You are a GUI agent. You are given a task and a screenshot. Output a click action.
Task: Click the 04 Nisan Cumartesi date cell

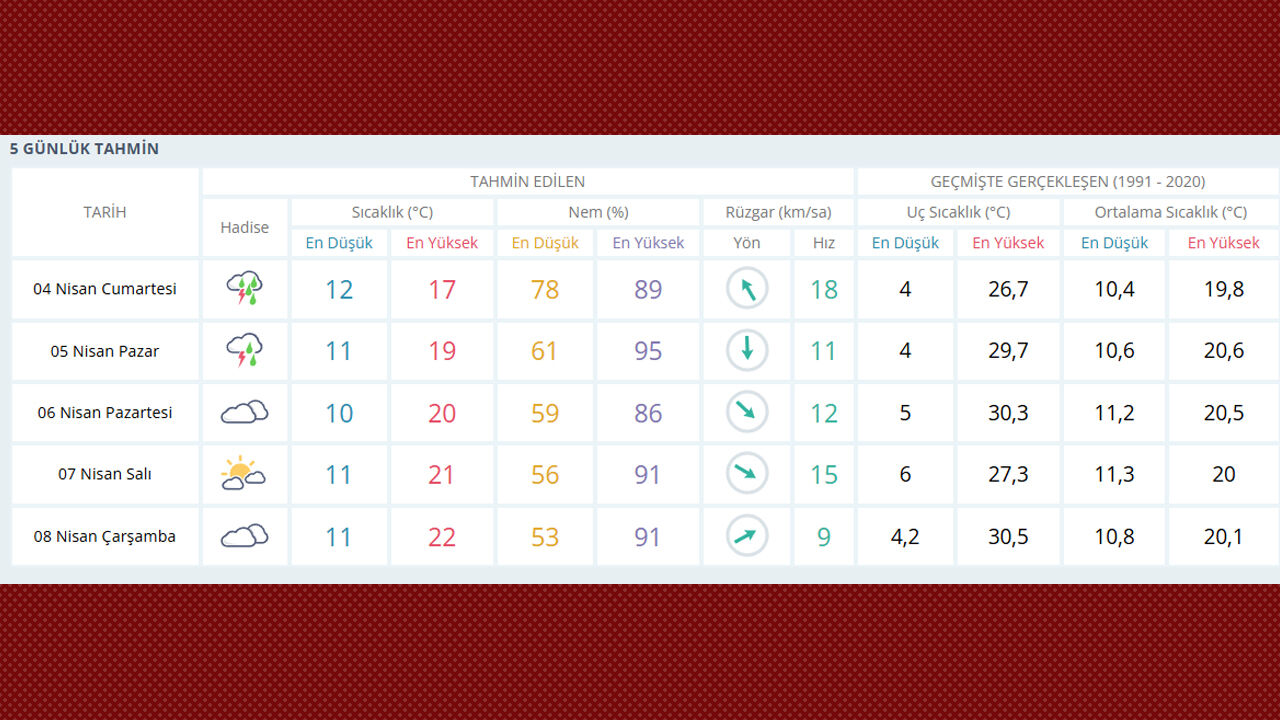click(x=105, y=289)
